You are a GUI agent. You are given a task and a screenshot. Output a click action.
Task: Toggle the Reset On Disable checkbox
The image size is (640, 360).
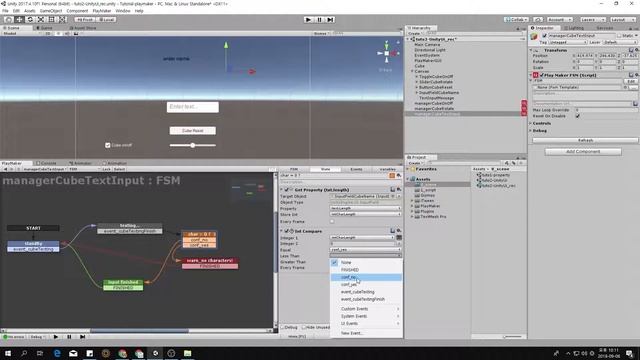coord(578,116)
